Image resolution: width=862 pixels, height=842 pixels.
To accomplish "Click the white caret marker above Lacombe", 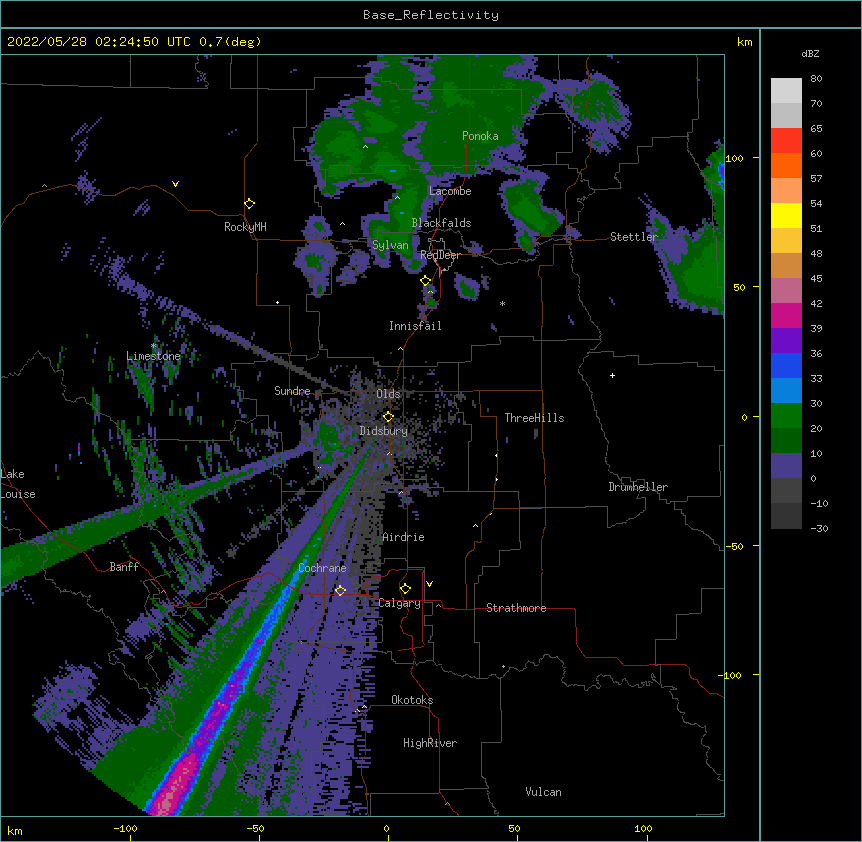I will (x=397, y=197).
